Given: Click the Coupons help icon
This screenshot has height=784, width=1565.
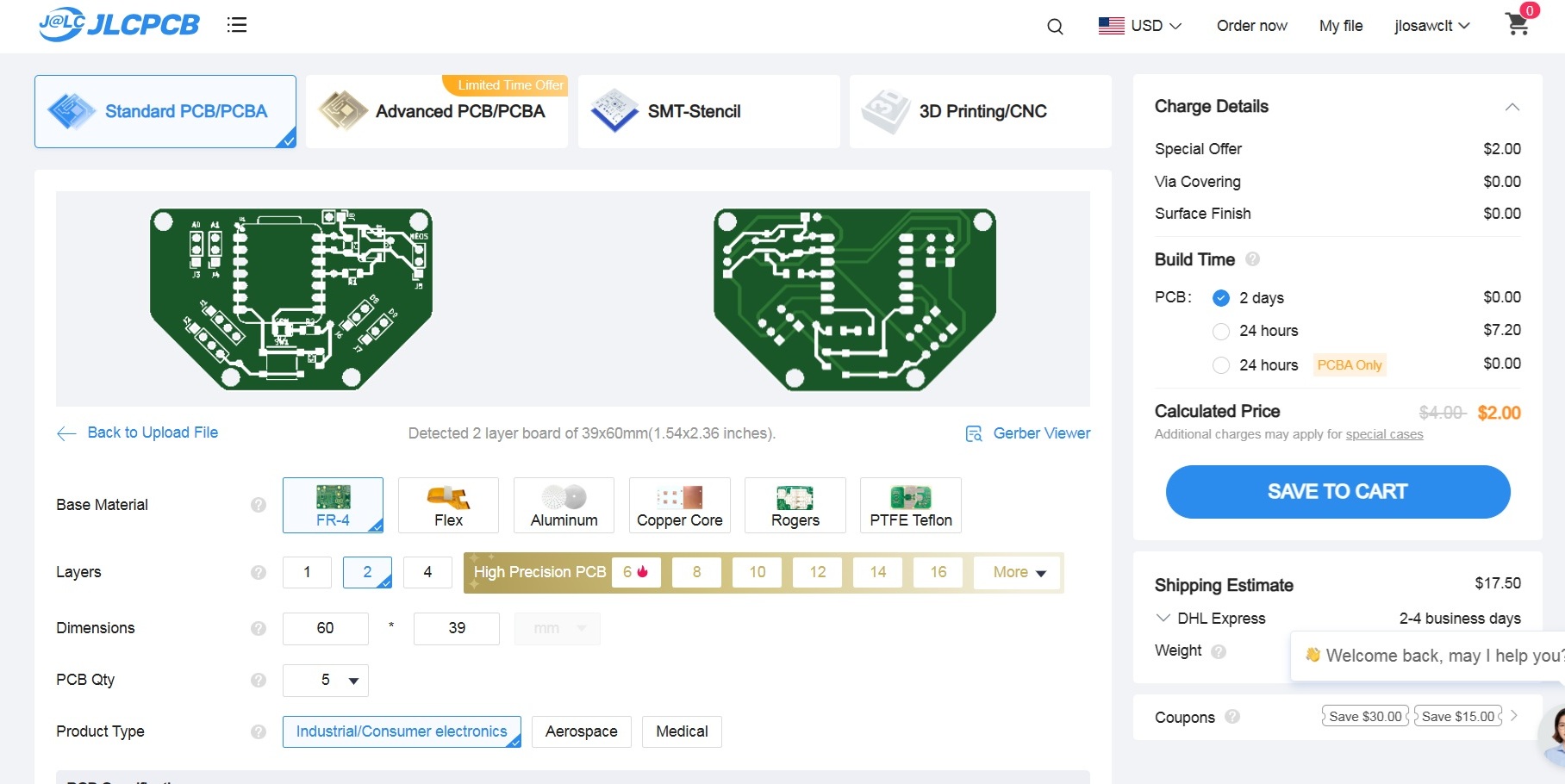Looking at the screenshot, I should (x=1232, y=717).
